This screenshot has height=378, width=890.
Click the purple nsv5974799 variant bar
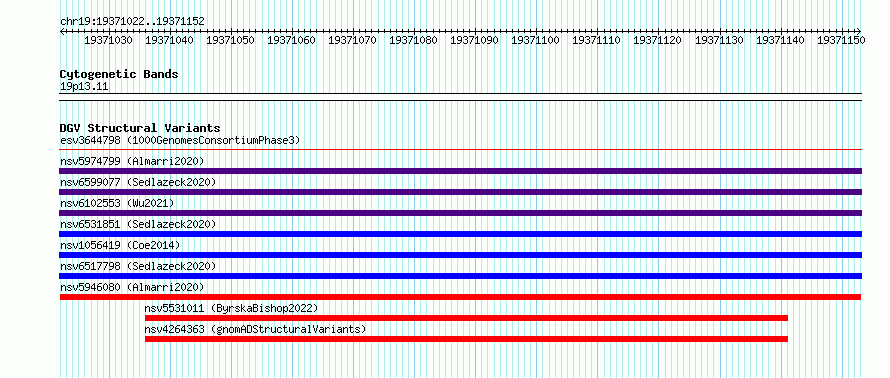(x=461, y=171)
